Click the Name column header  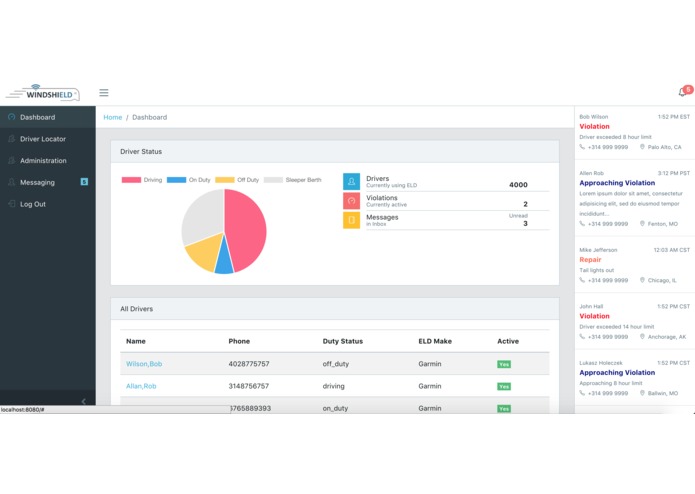click(x=136, y=341)
